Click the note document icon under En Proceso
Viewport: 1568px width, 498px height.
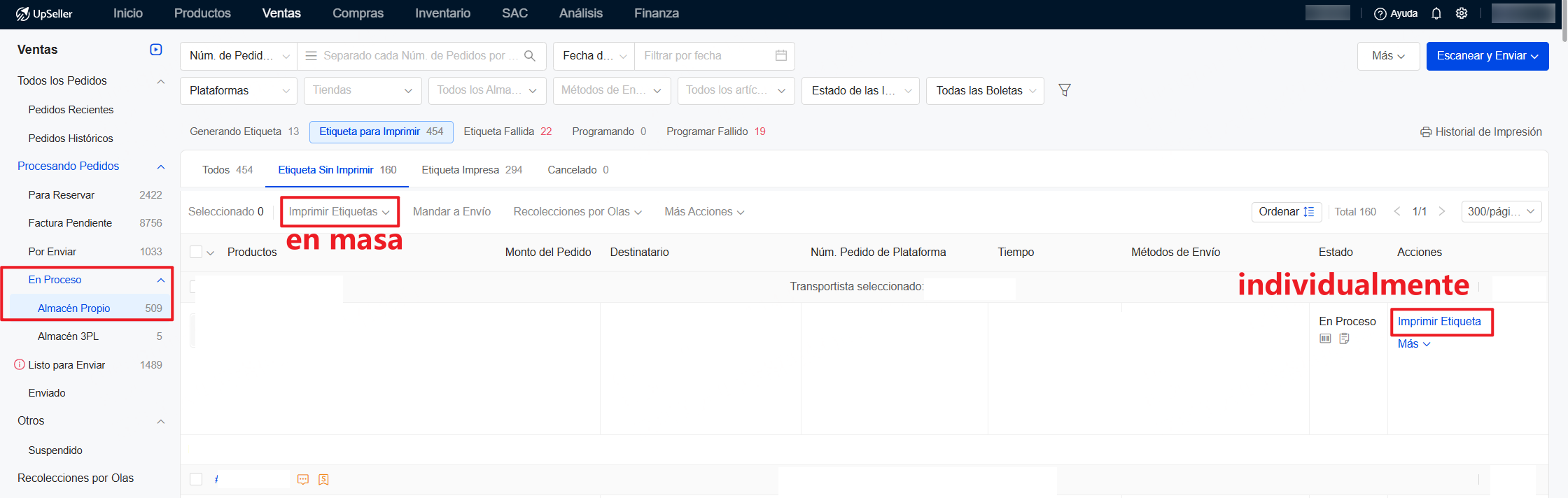1344,339
